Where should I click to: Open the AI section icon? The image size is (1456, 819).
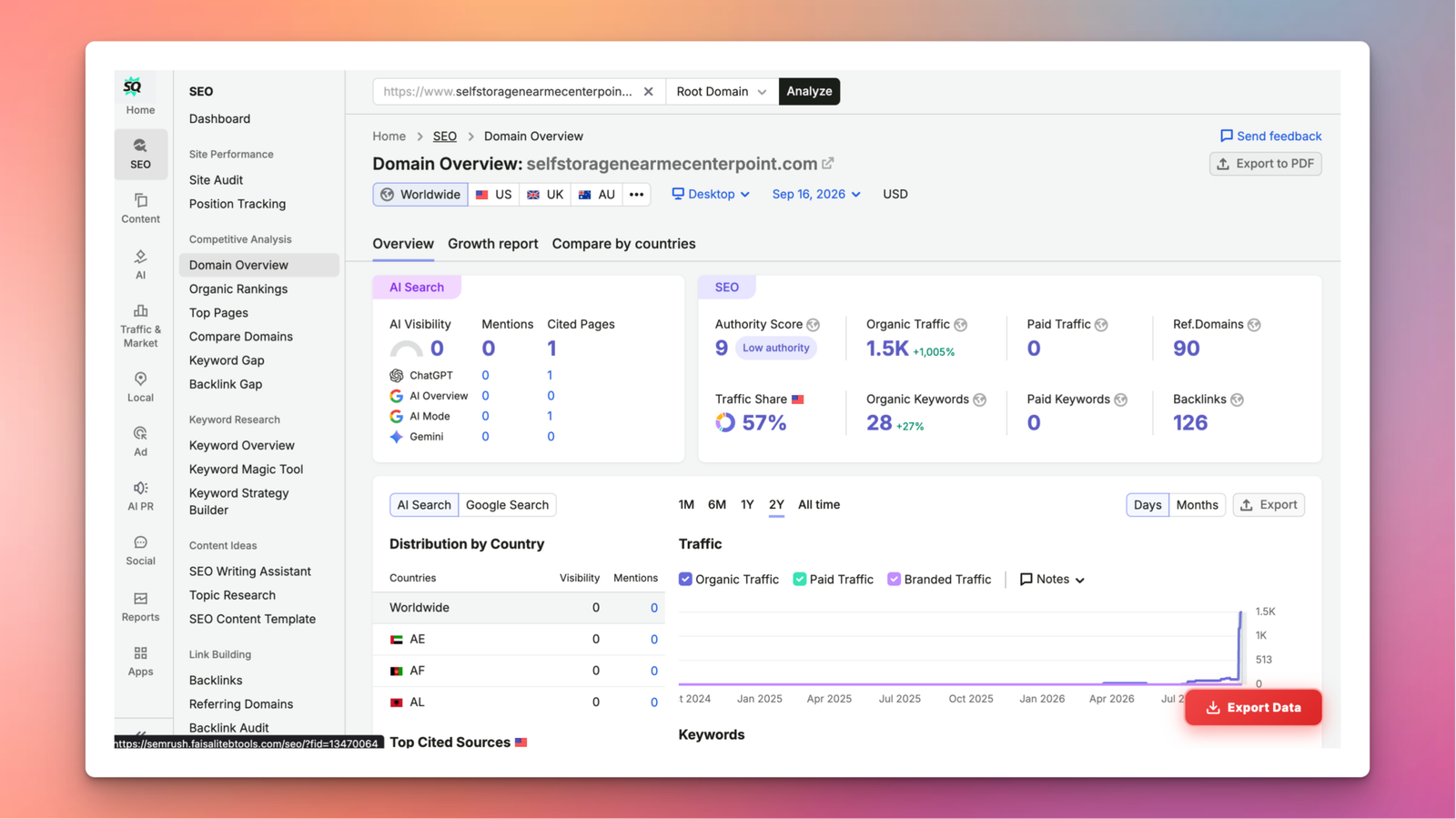[x=140, y=264]
